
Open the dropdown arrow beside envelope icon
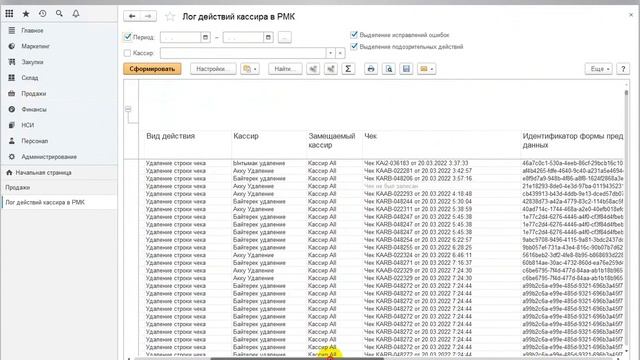click(x=432, y=69)
